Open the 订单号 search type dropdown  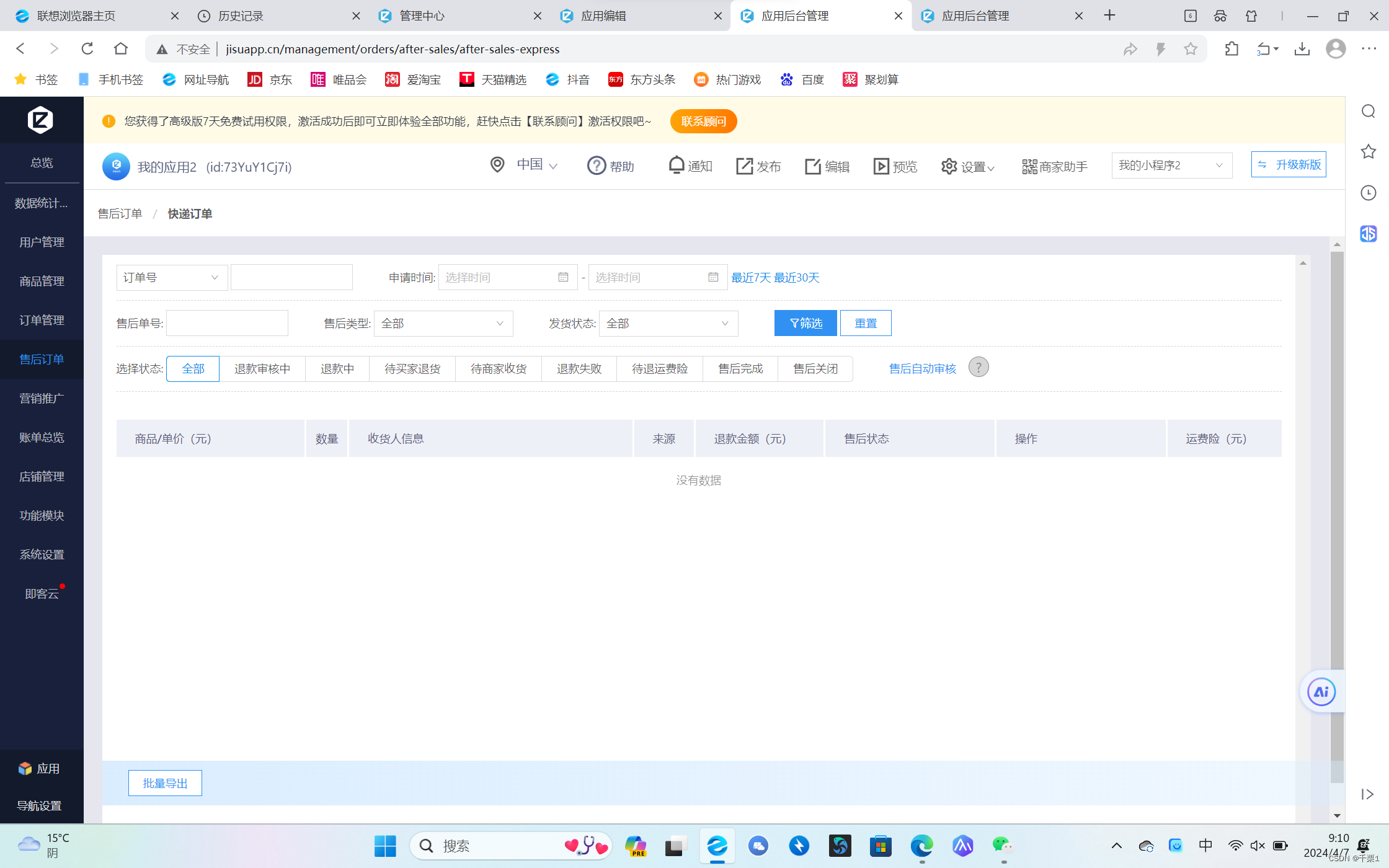point(171,278)
